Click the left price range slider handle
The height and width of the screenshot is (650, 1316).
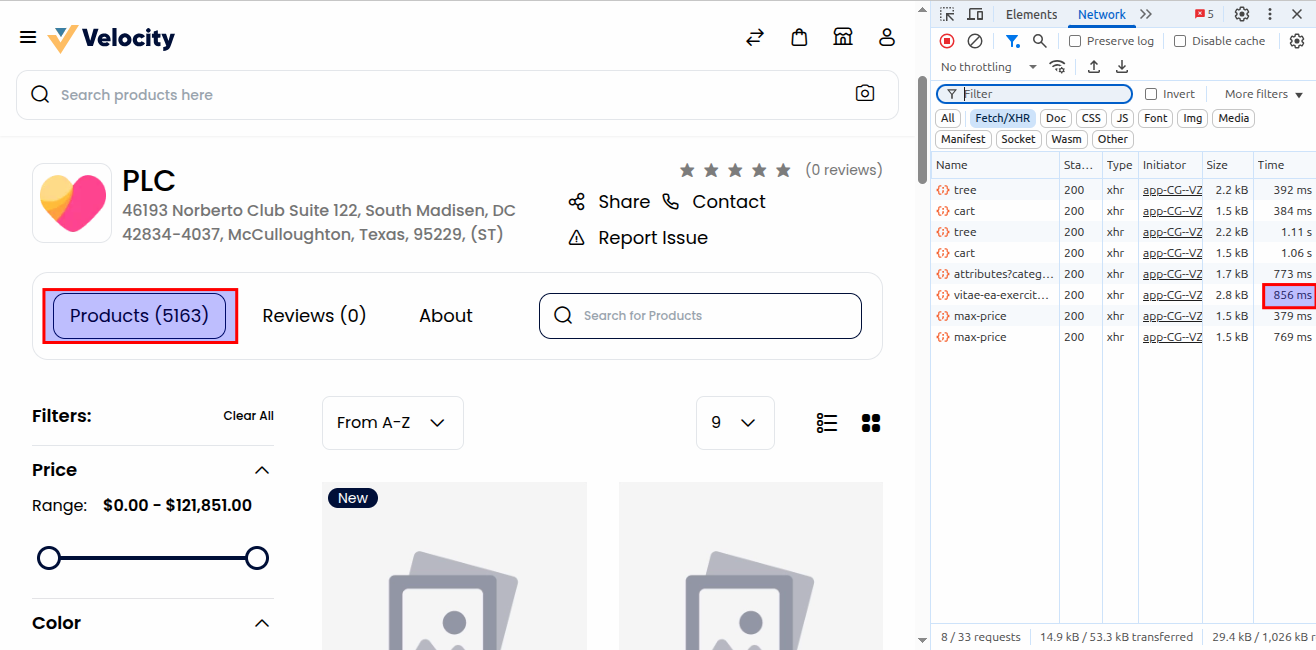[x=49, y=558]
